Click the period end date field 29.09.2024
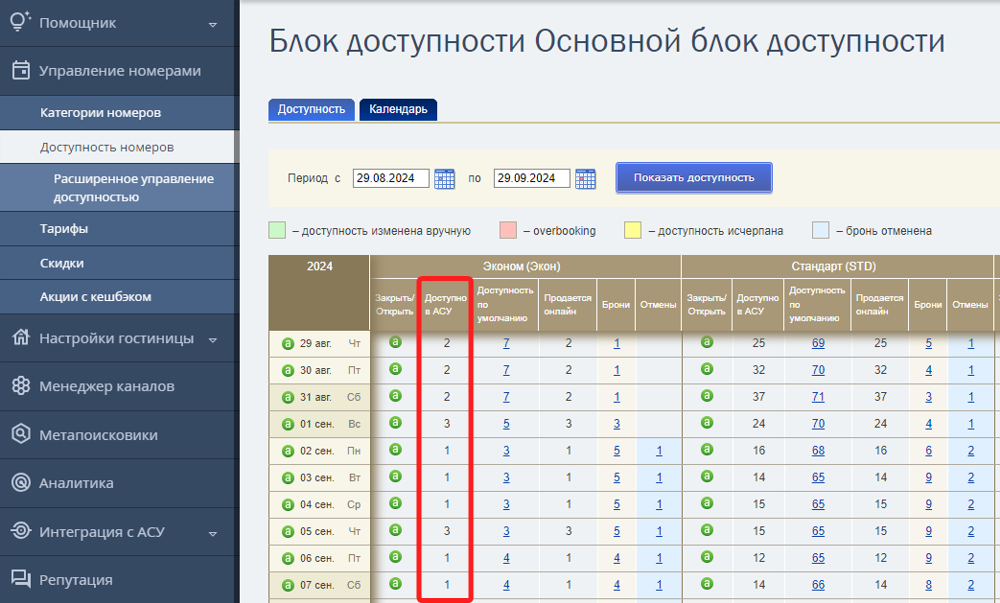This screenshot has width=1000, height=603. coord(532,178)
